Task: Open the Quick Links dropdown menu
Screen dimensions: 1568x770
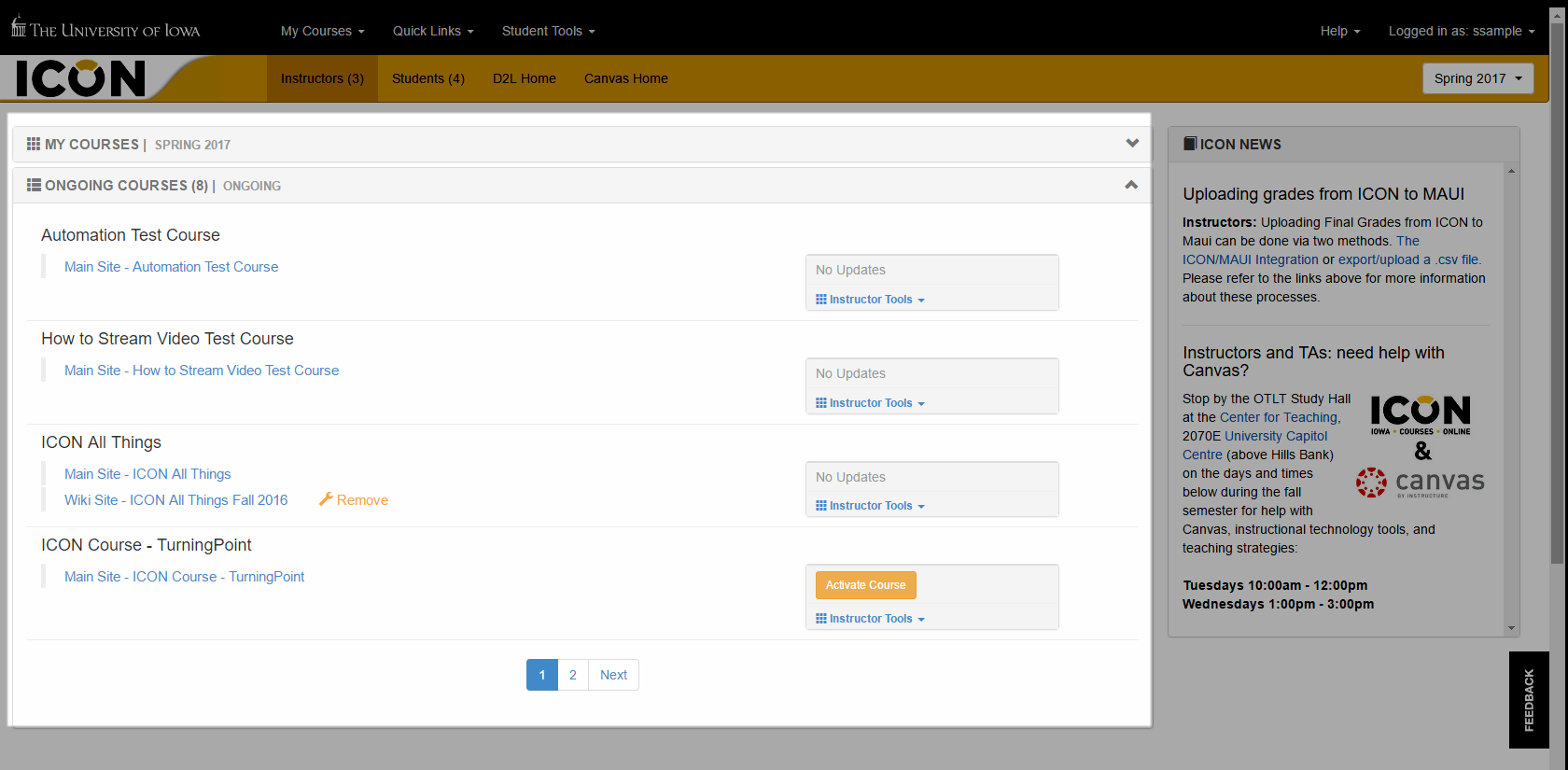Action: 433,31
